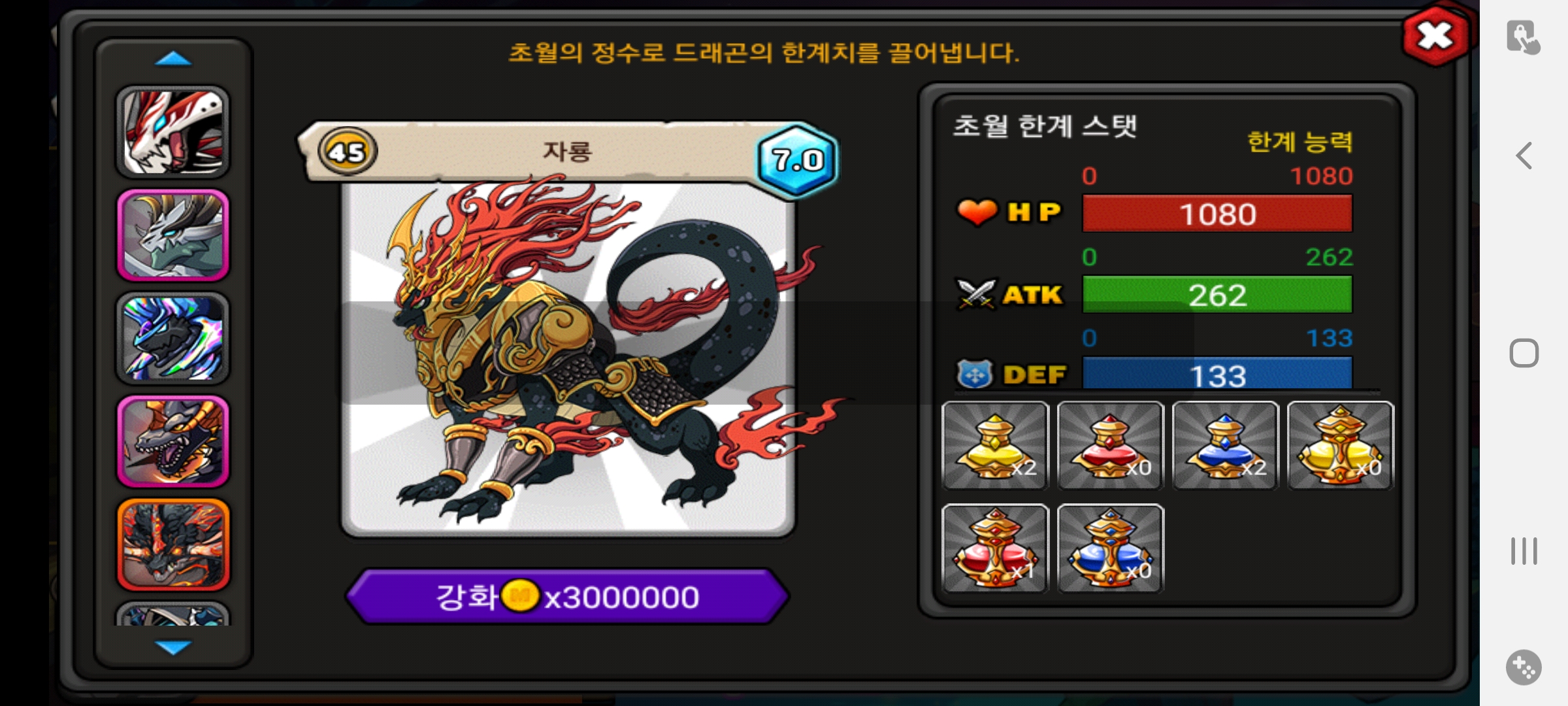Tap the purple 강화 x3000000 enhance button
The height and width of the screenshot is (706, 1568).
568,596
